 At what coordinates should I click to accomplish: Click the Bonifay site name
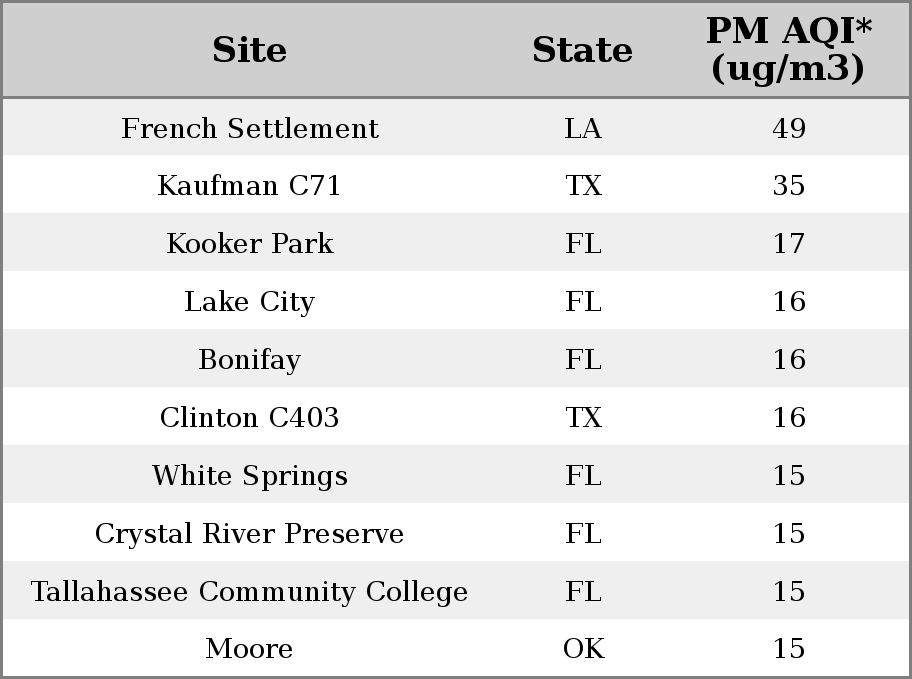click(x=250, y=360)
